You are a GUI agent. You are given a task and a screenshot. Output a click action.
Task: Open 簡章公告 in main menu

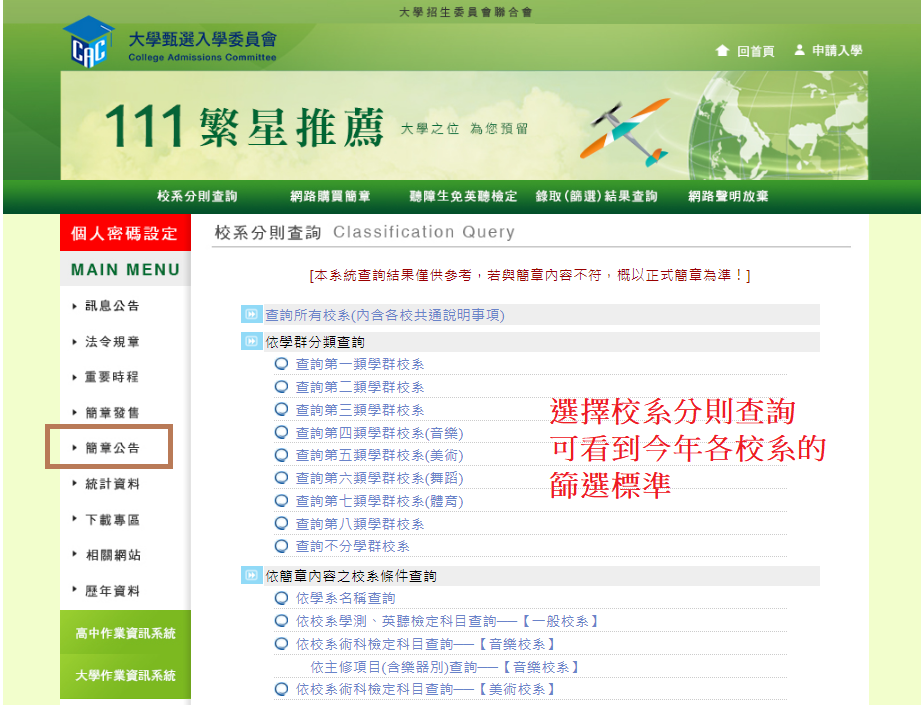[112, 448]
